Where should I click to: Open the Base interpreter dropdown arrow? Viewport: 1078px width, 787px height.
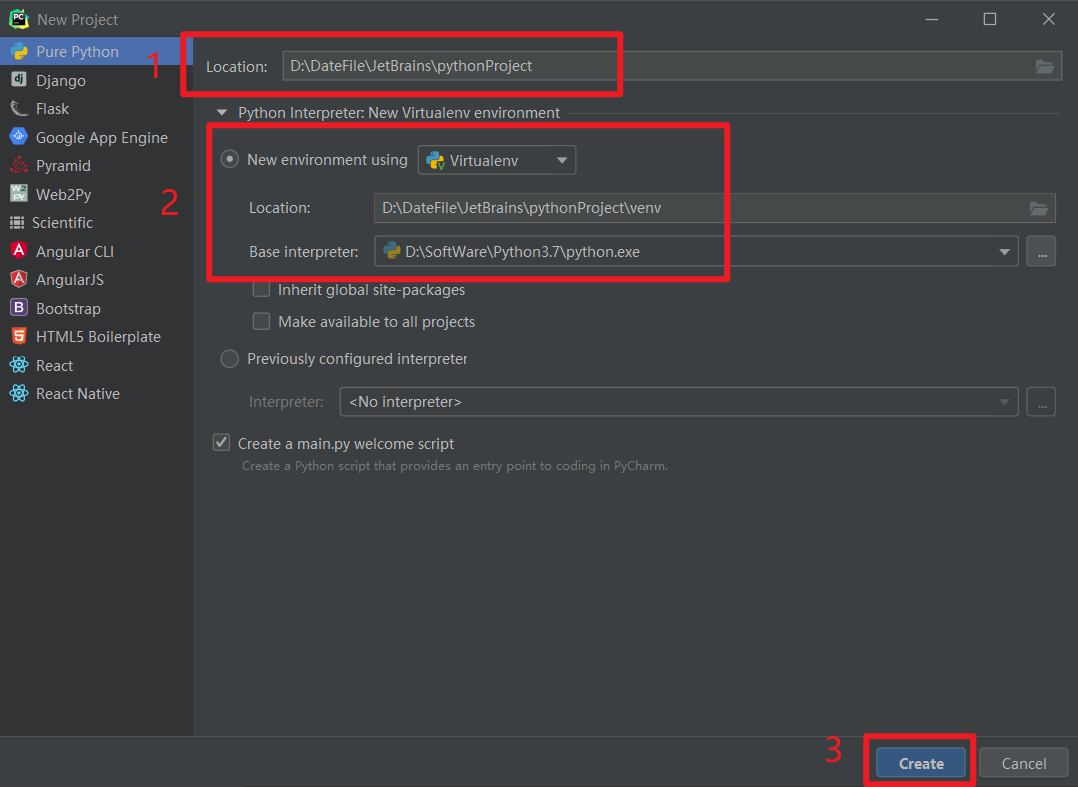pyautogui.click(x=1004, y=252)
